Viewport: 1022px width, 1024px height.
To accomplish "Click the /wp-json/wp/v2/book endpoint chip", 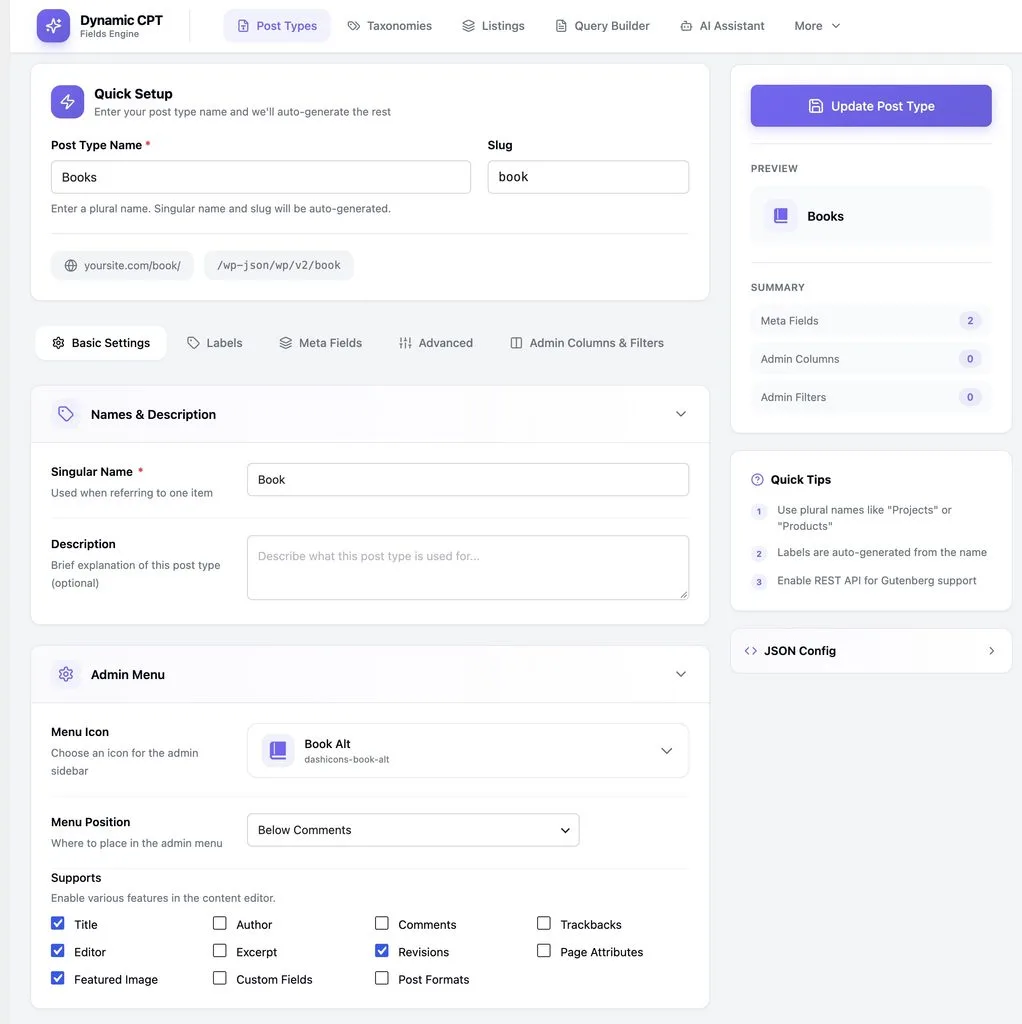I will tap(279, 265).
